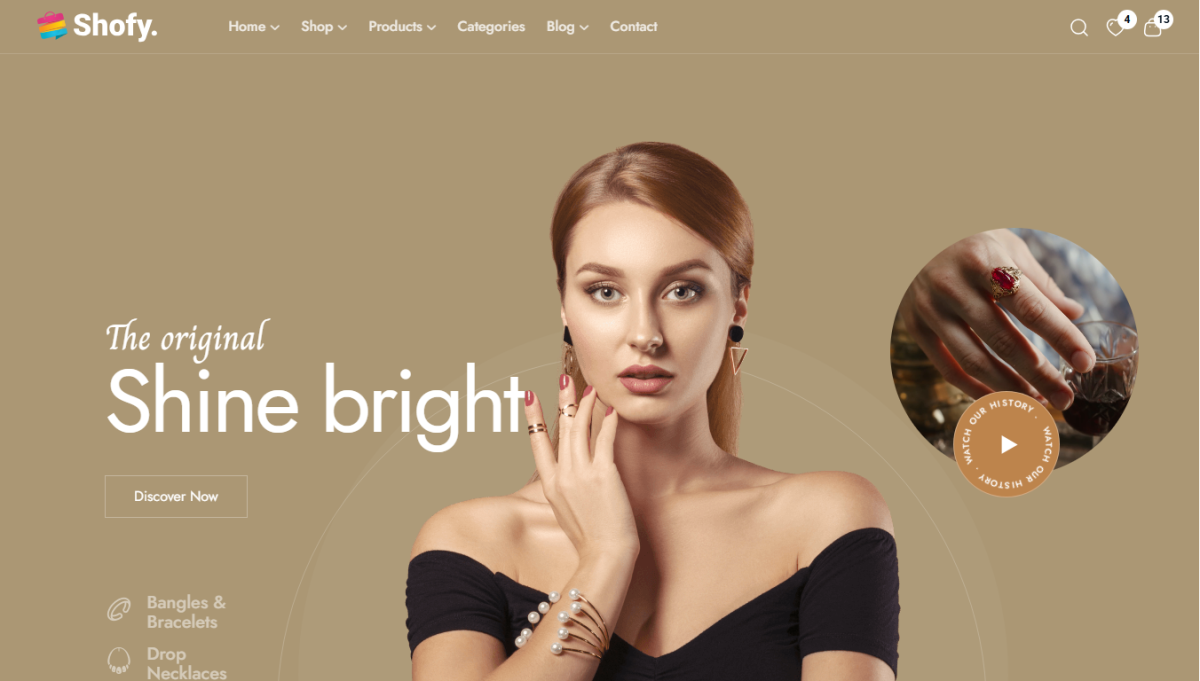Go to the Categories menu item
This screenshot has height=681, width=1200.
491,27
